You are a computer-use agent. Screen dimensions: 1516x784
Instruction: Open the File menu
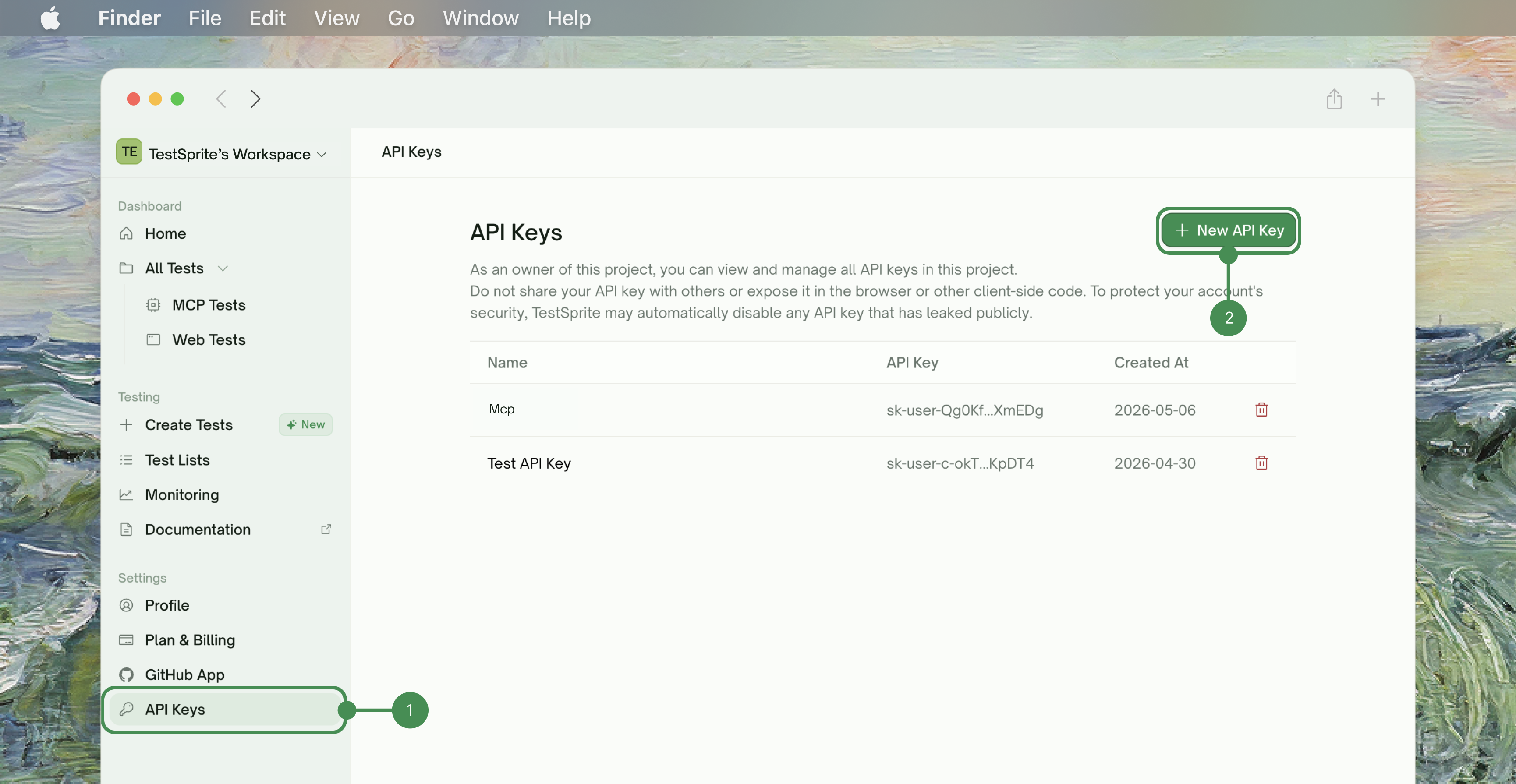tap(205, 18)
